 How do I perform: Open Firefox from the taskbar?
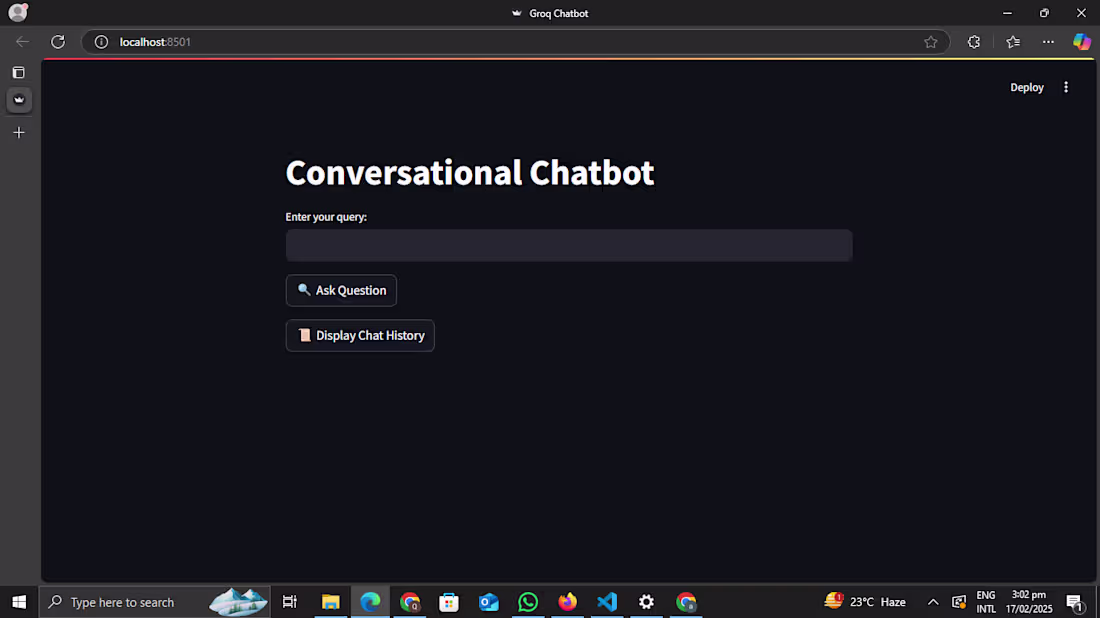[x=567, y=602]
